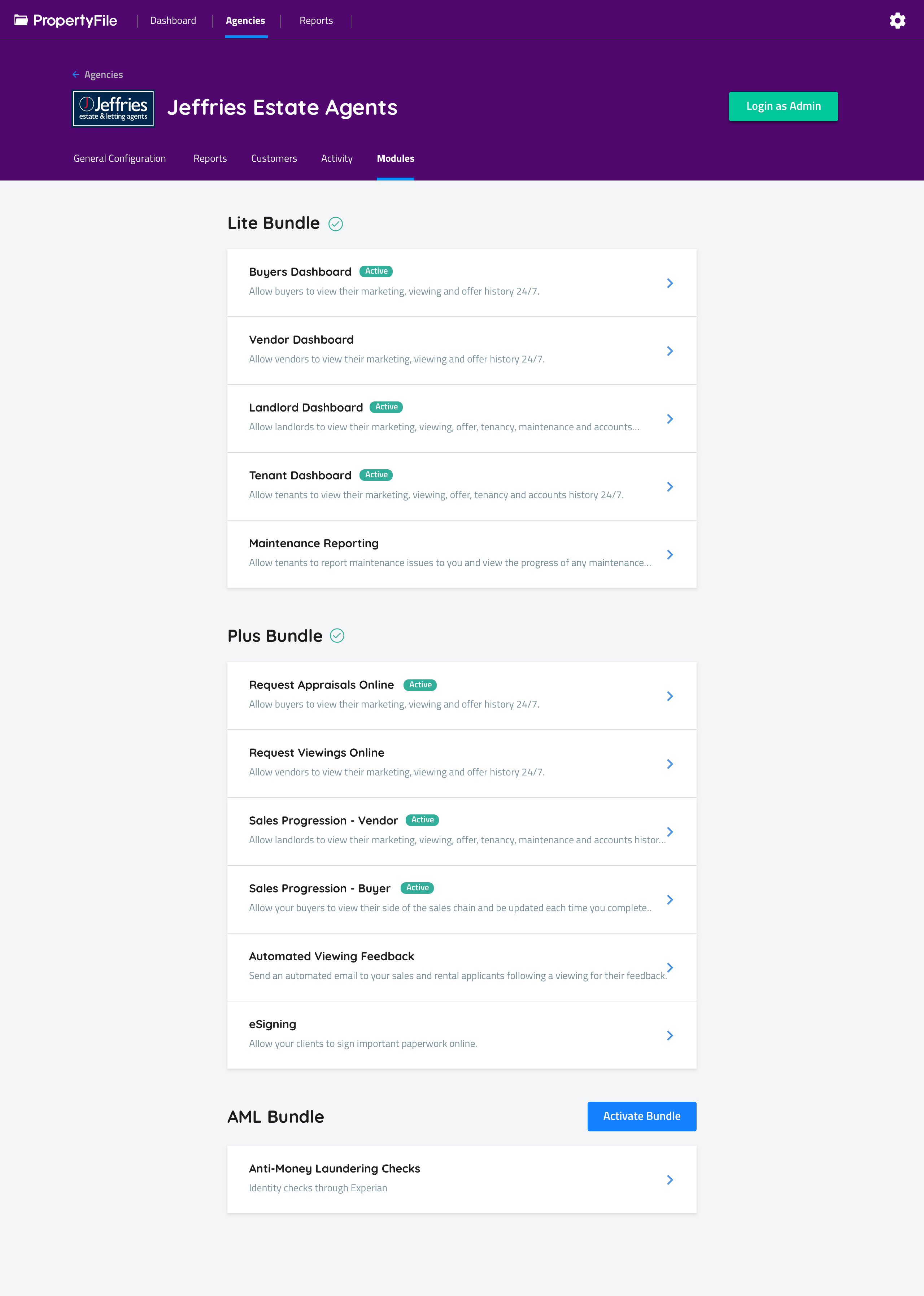
Task: Open Reports in the top navigation
Action: tap(316, 21)
